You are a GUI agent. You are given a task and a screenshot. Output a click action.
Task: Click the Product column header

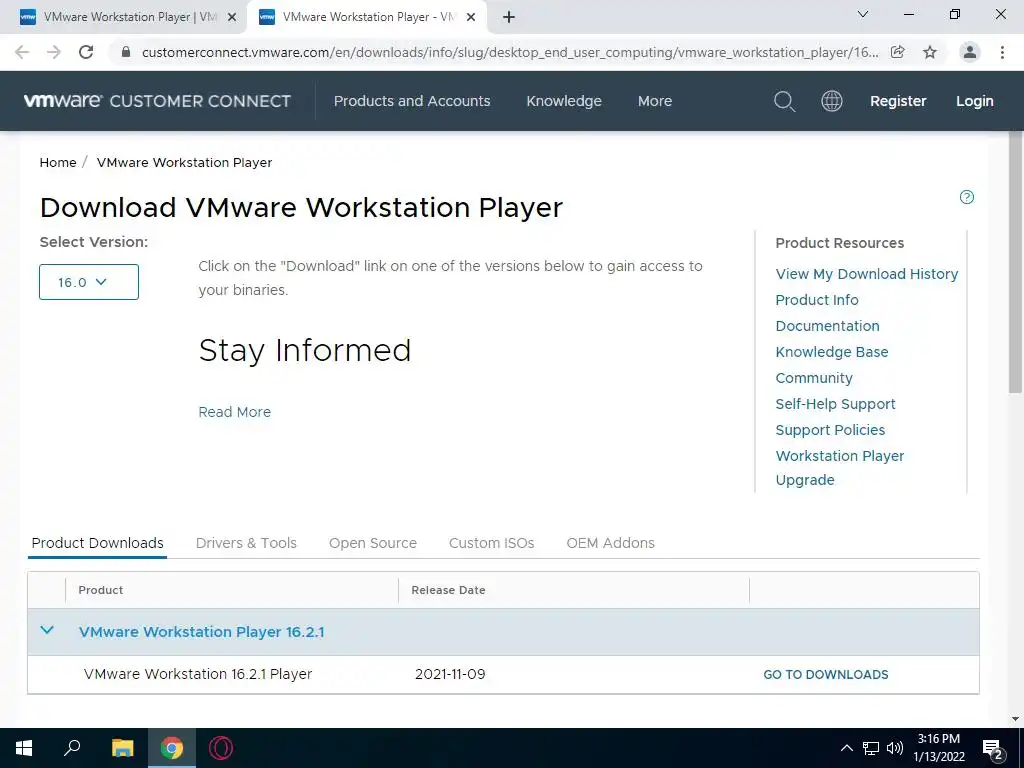(101, 590)
